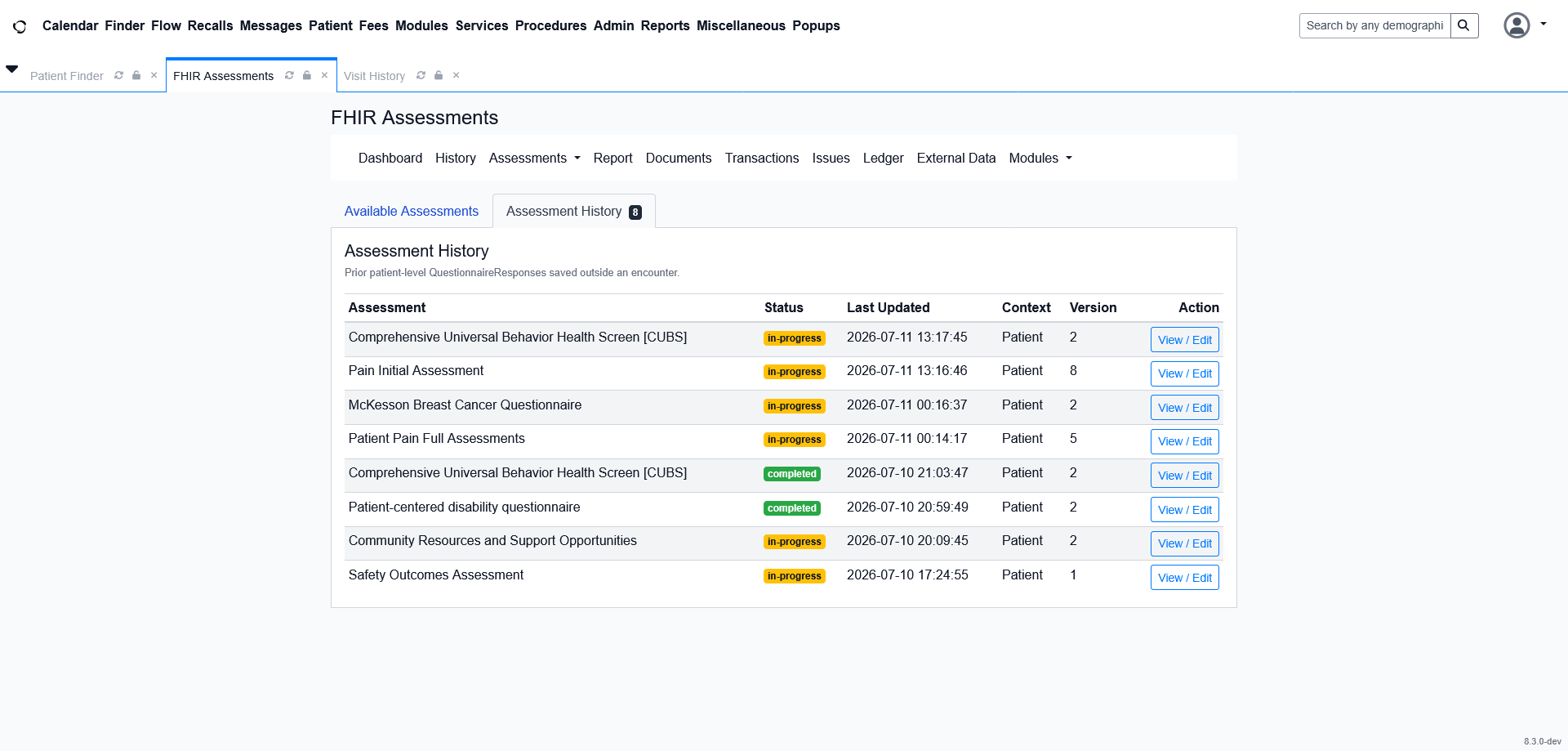This screenshot has width=1568, height=751.
Task: Click the search magnifier icon button
Action: [x=1464, y=25]
